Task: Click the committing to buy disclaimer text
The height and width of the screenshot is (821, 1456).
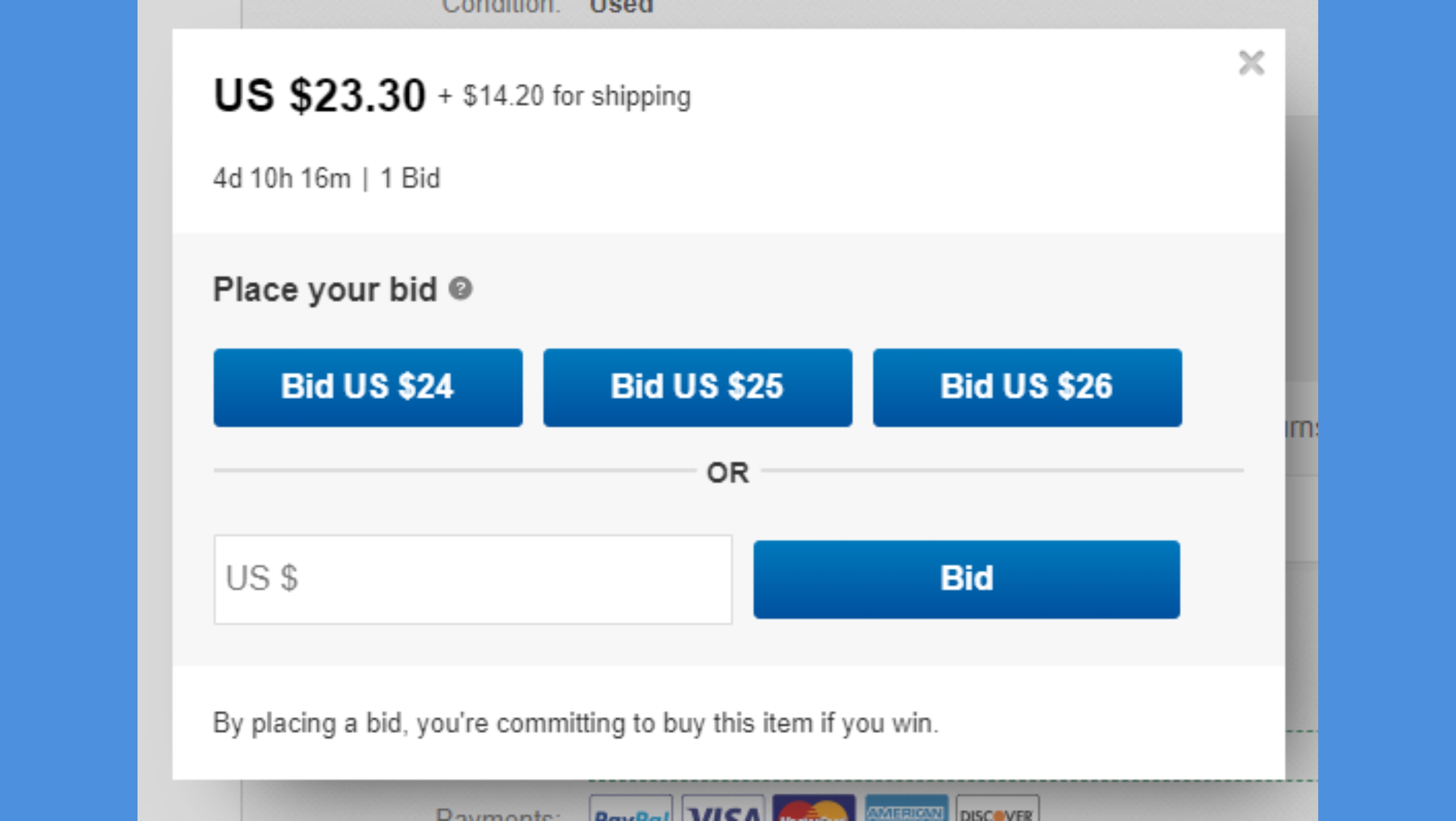Action: (576, 723)
